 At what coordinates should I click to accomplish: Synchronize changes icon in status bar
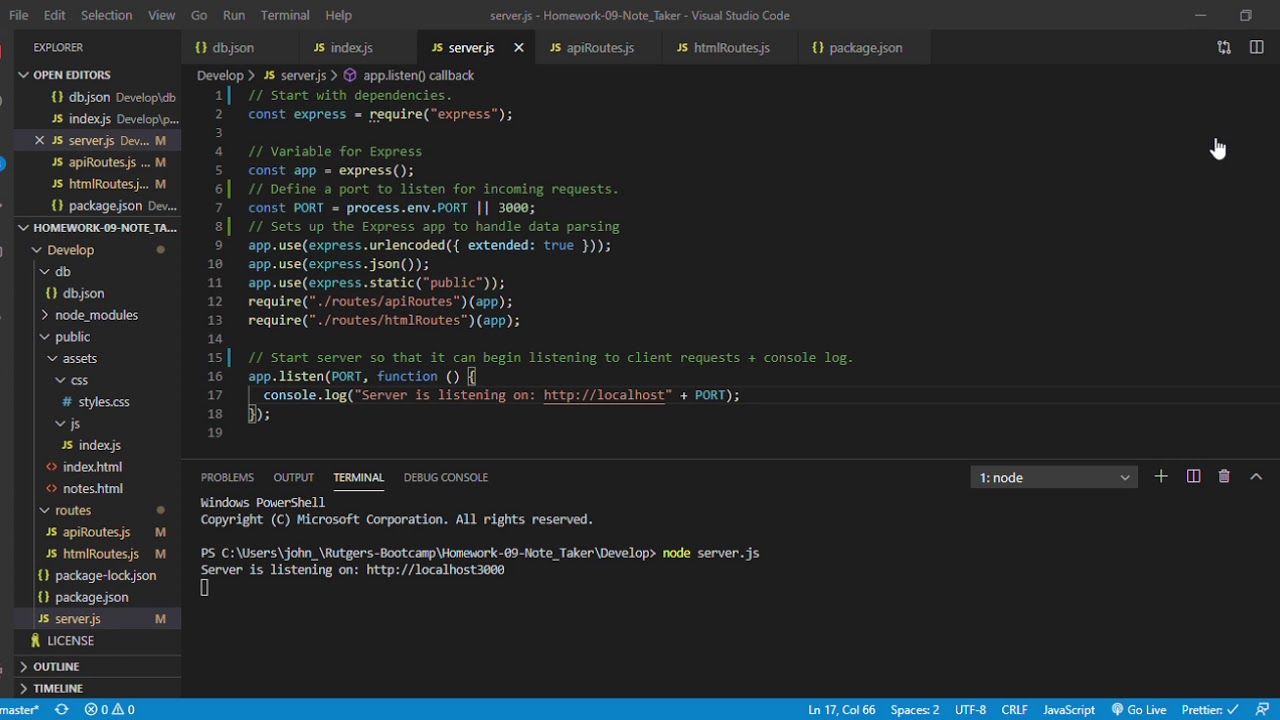point(61,710)
